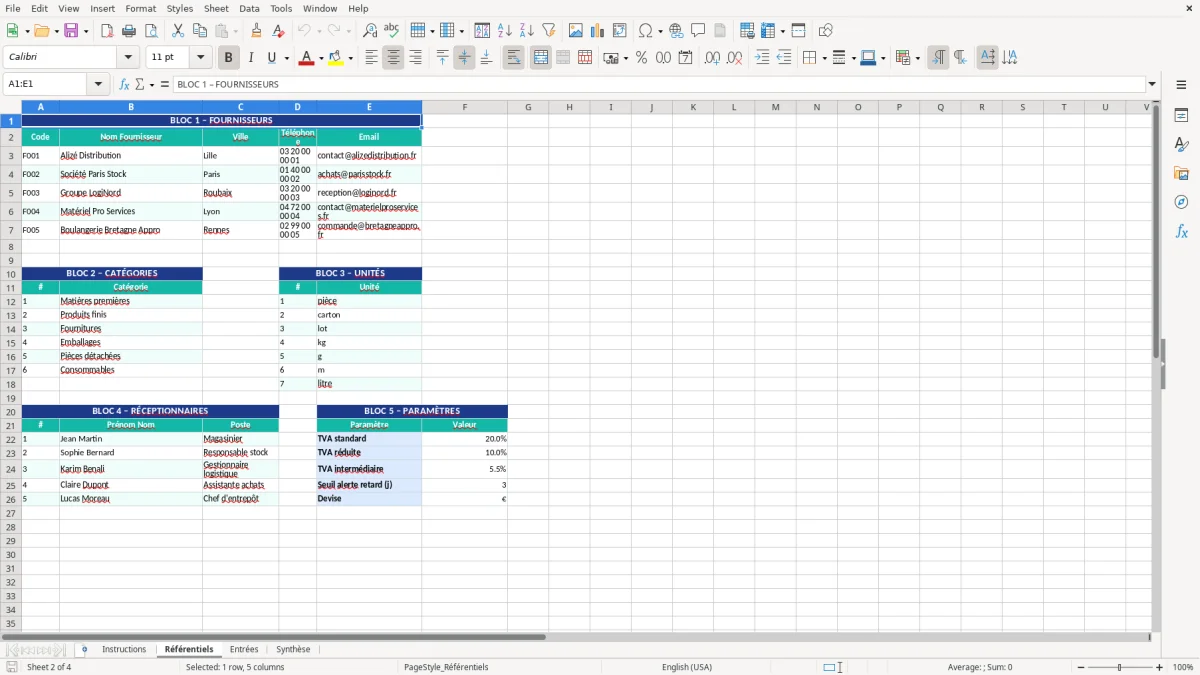This screenshot has height=675, width=1200.
Task: Copy the selected cells
Action: 199,31
